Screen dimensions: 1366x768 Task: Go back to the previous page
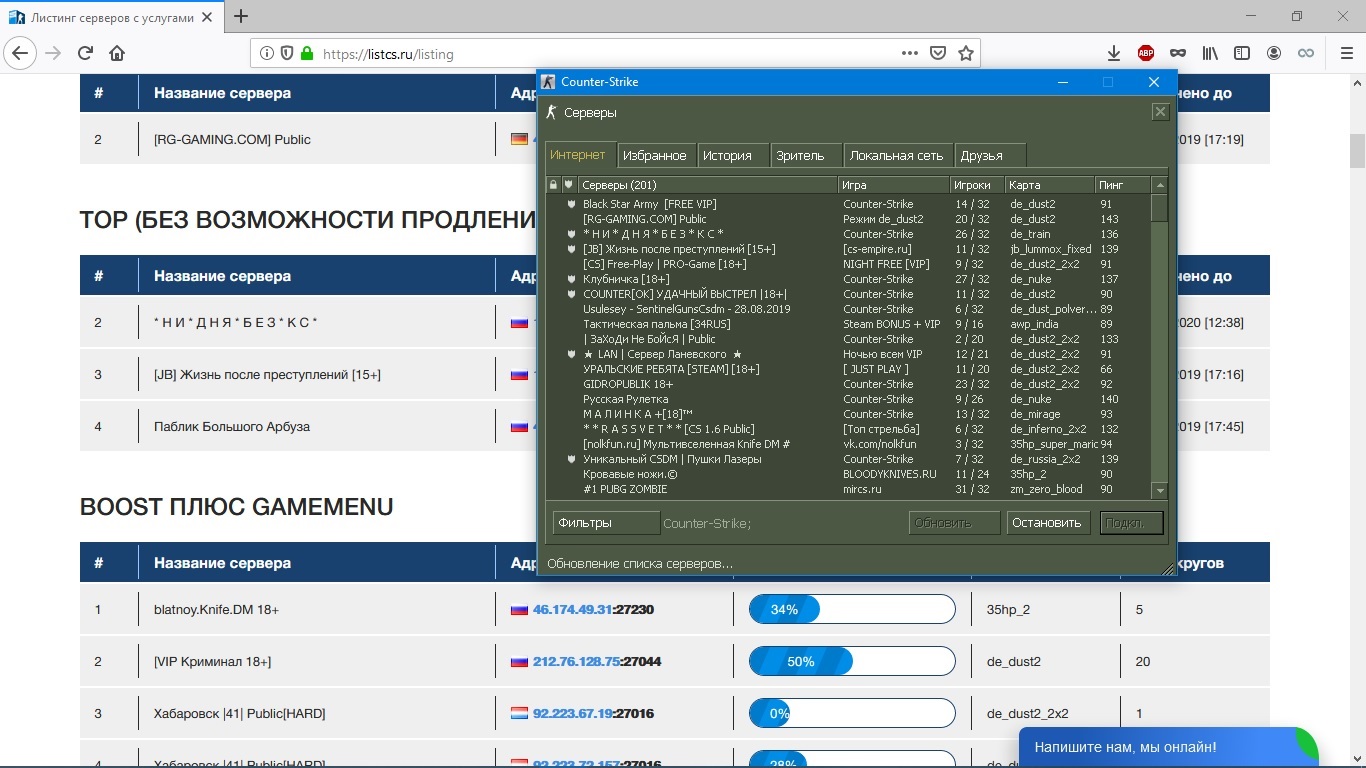pyautogui.click(x=21, y=53)
